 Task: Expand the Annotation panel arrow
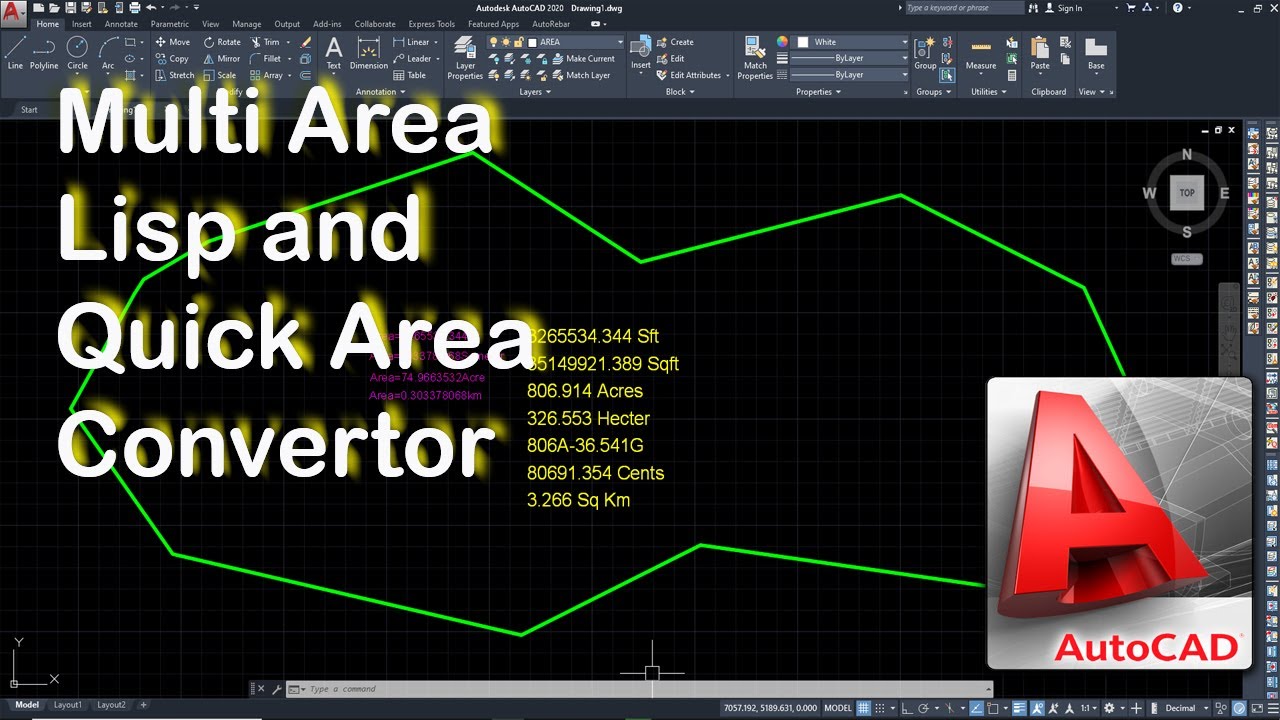(x=403, y=92)
